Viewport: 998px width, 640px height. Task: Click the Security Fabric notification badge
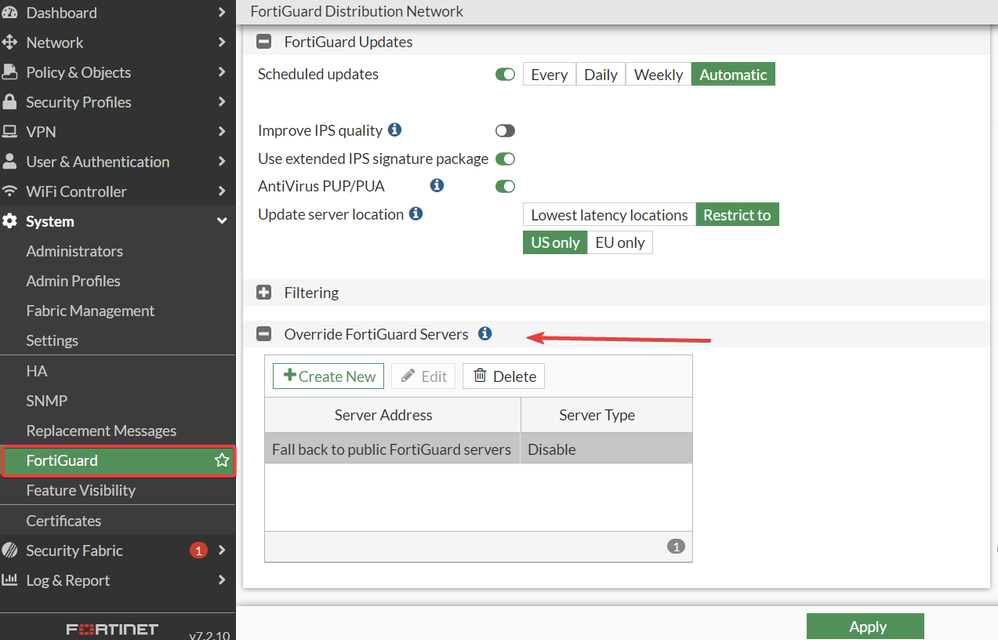tap(199, 550)
